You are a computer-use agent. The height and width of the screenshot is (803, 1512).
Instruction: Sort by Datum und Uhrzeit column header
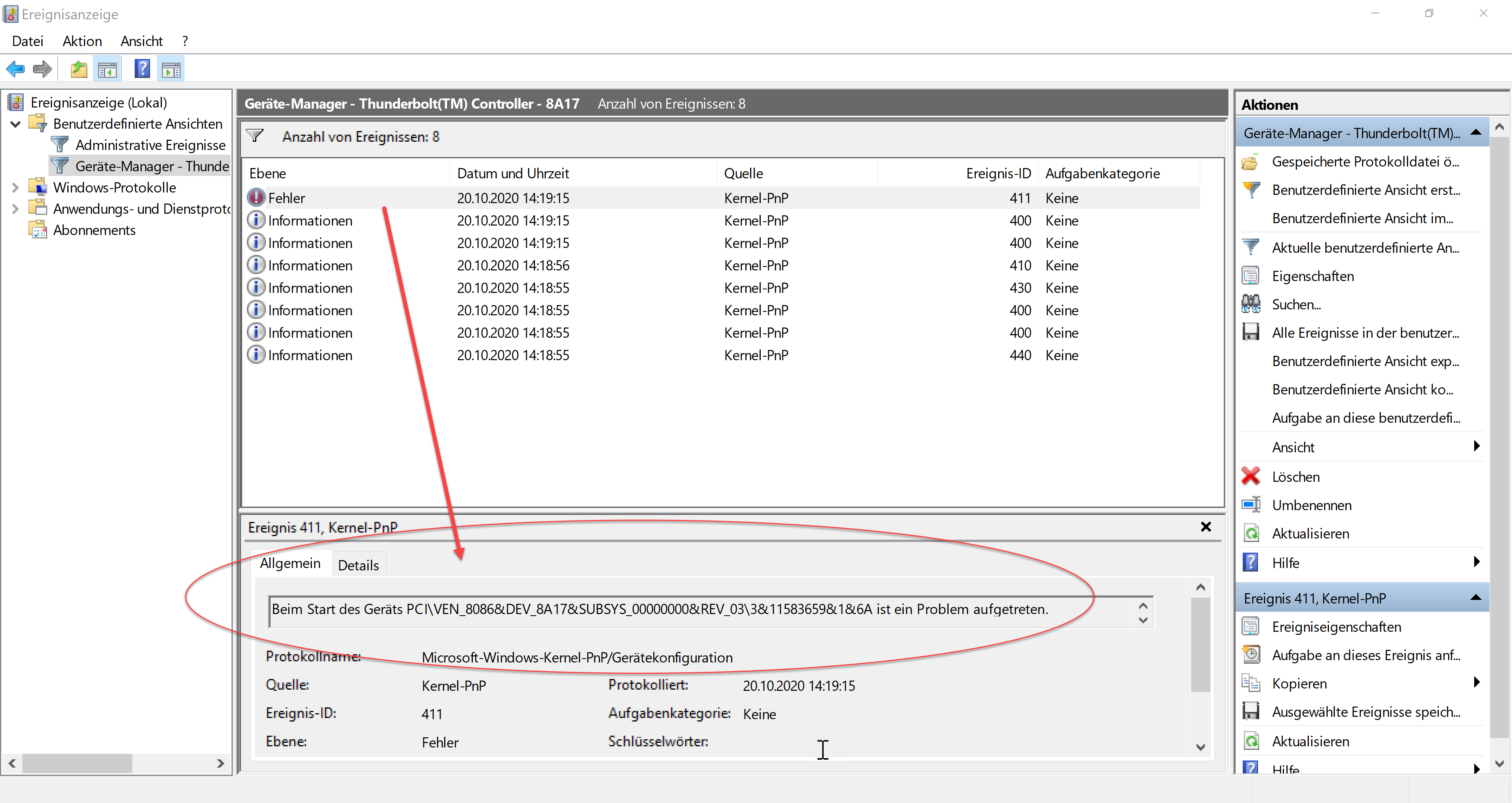pos(584,173)
